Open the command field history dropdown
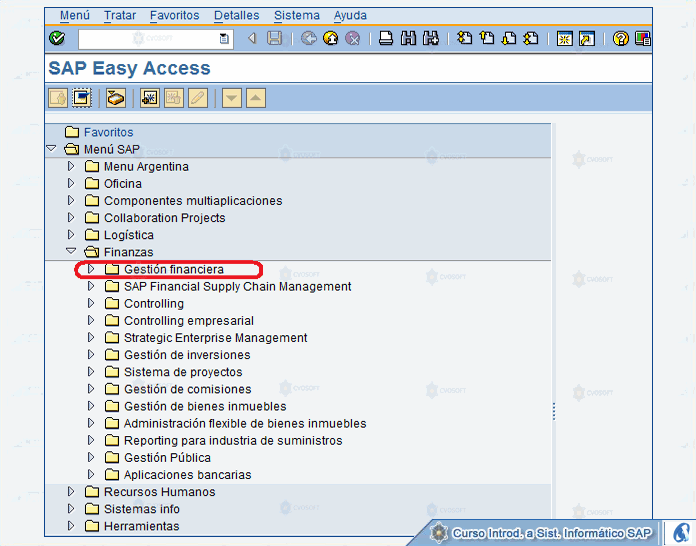The image size is (696, 546). (x=225, y=39)
